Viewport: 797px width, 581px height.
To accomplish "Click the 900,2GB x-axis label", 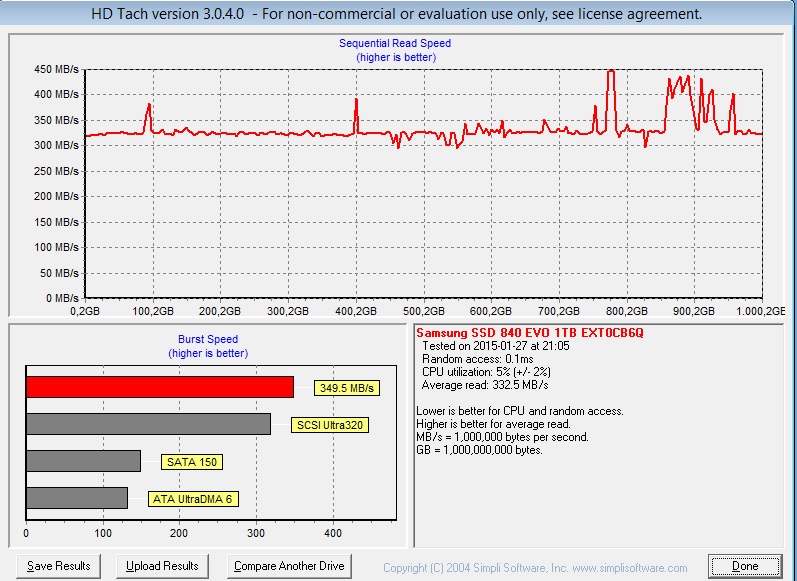I will click(694, 311).
